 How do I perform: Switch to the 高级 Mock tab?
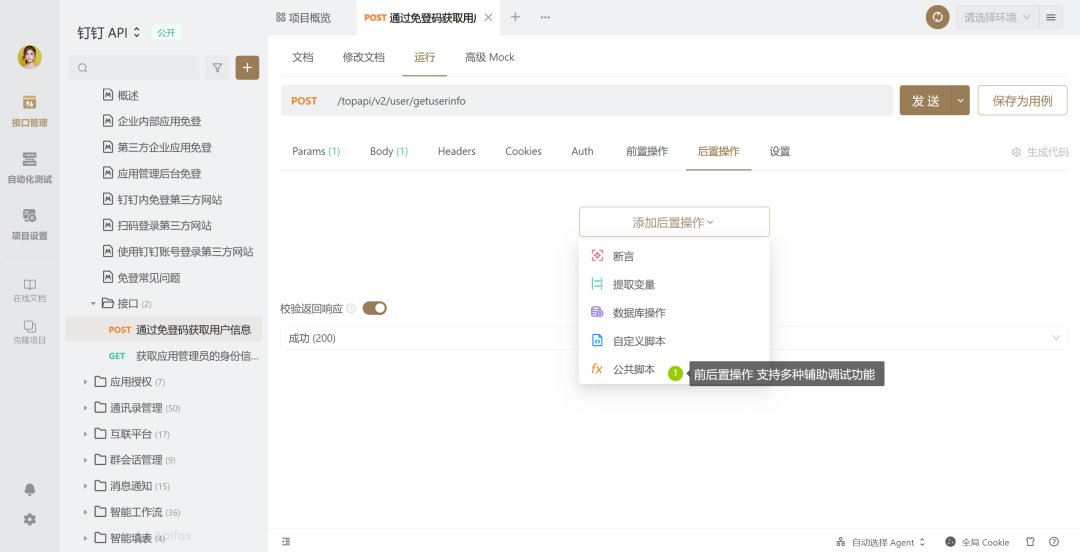(490, 57)
